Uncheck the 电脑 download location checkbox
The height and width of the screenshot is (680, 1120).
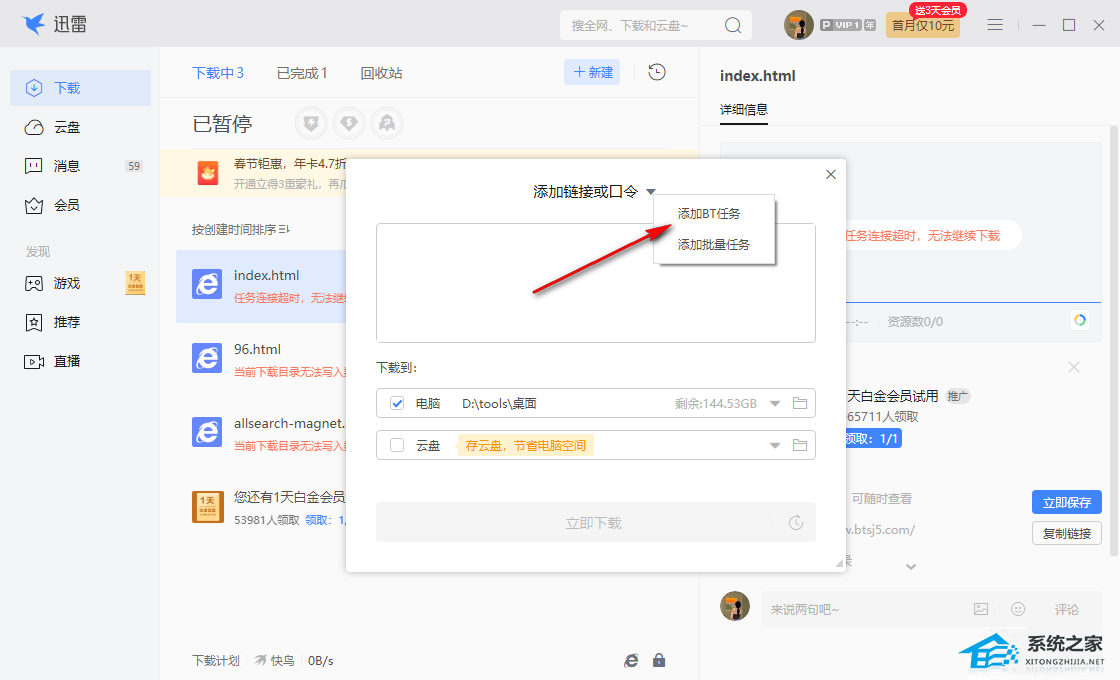(397, 403)
